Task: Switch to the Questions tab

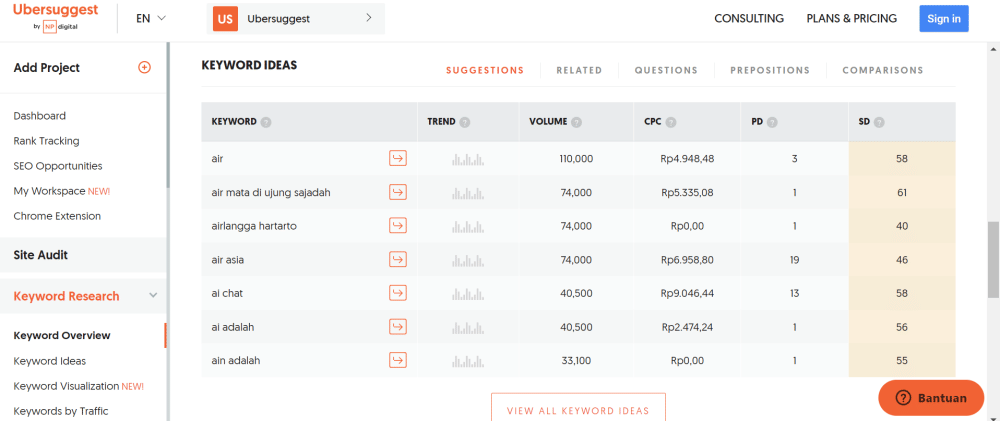Action: (x=666, y=71)
